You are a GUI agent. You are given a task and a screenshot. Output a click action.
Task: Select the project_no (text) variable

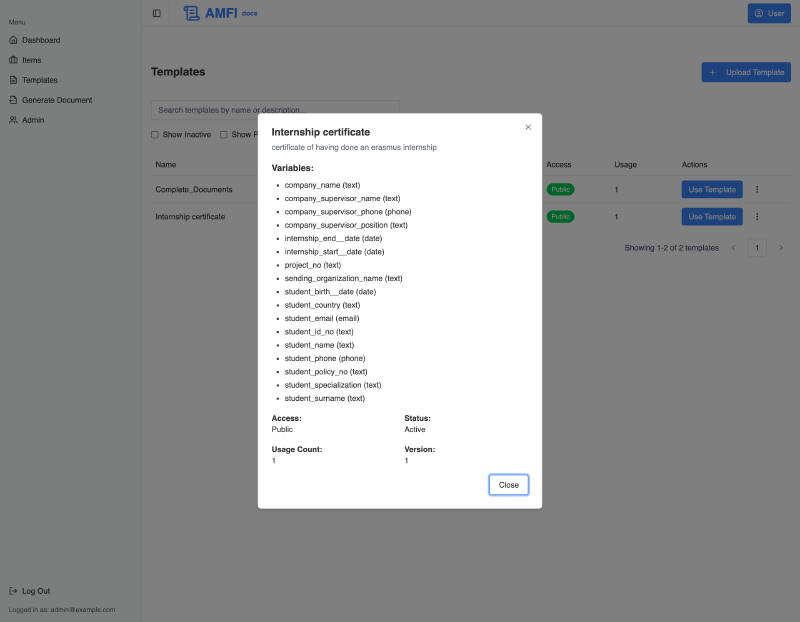(313, 265)
